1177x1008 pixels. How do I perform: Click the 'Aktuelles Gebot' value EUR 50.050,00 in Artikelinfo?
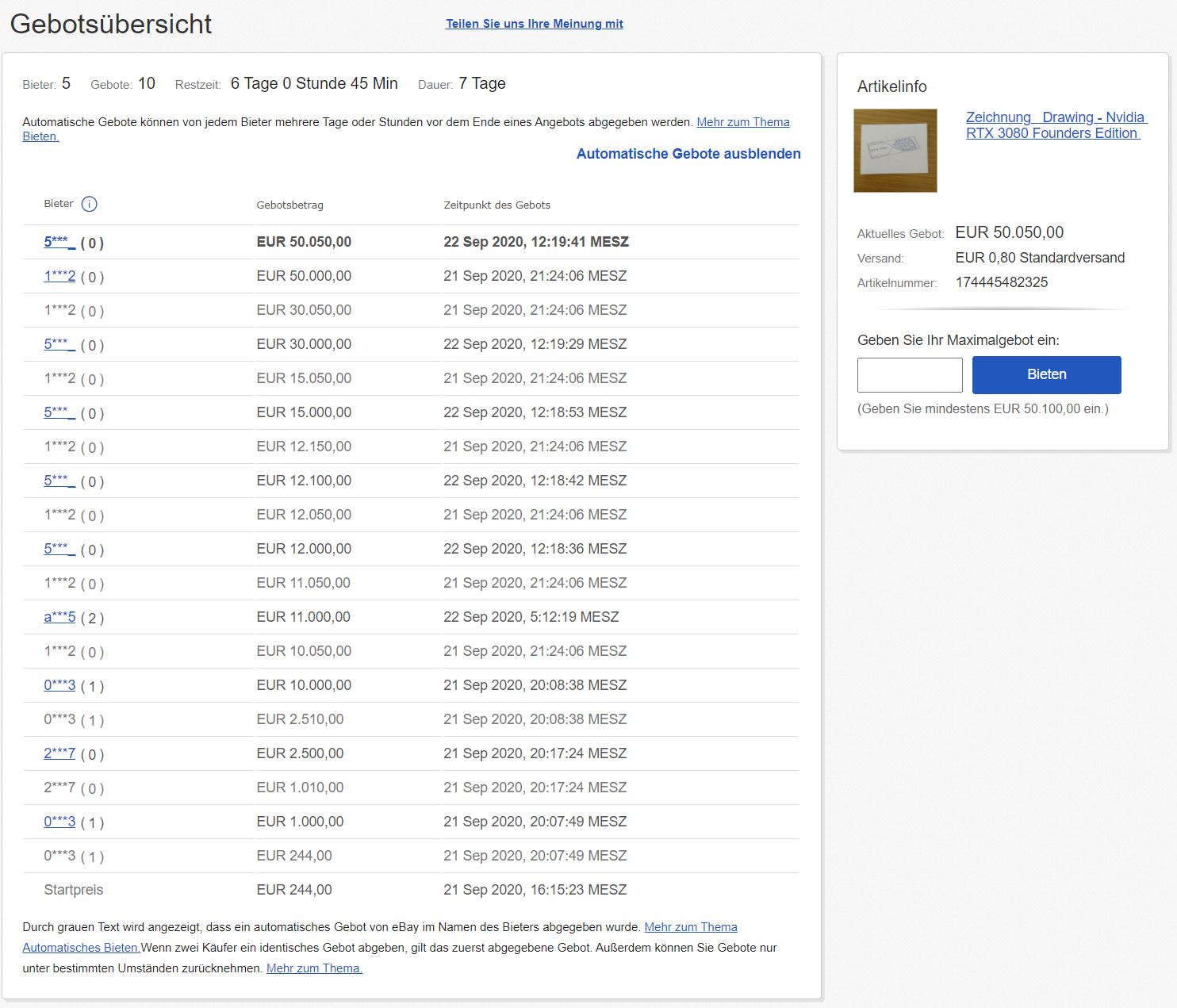pyautogui.click(x=1010, y=232)
